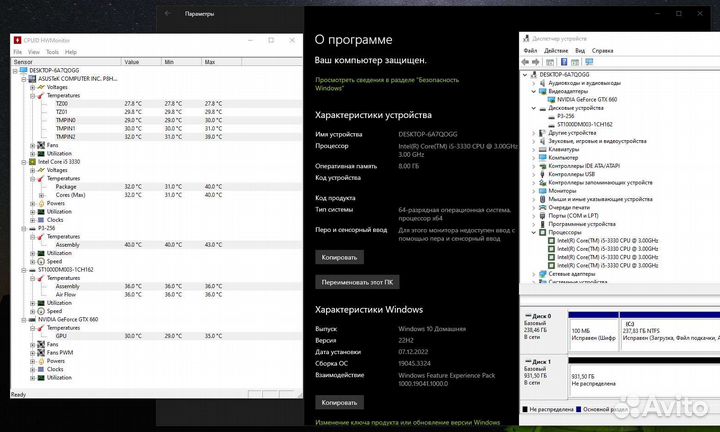The width and height of the screenshot is (720, 432).
Task: Select Диск 0 in Disk Management
Action: point(543,332)
